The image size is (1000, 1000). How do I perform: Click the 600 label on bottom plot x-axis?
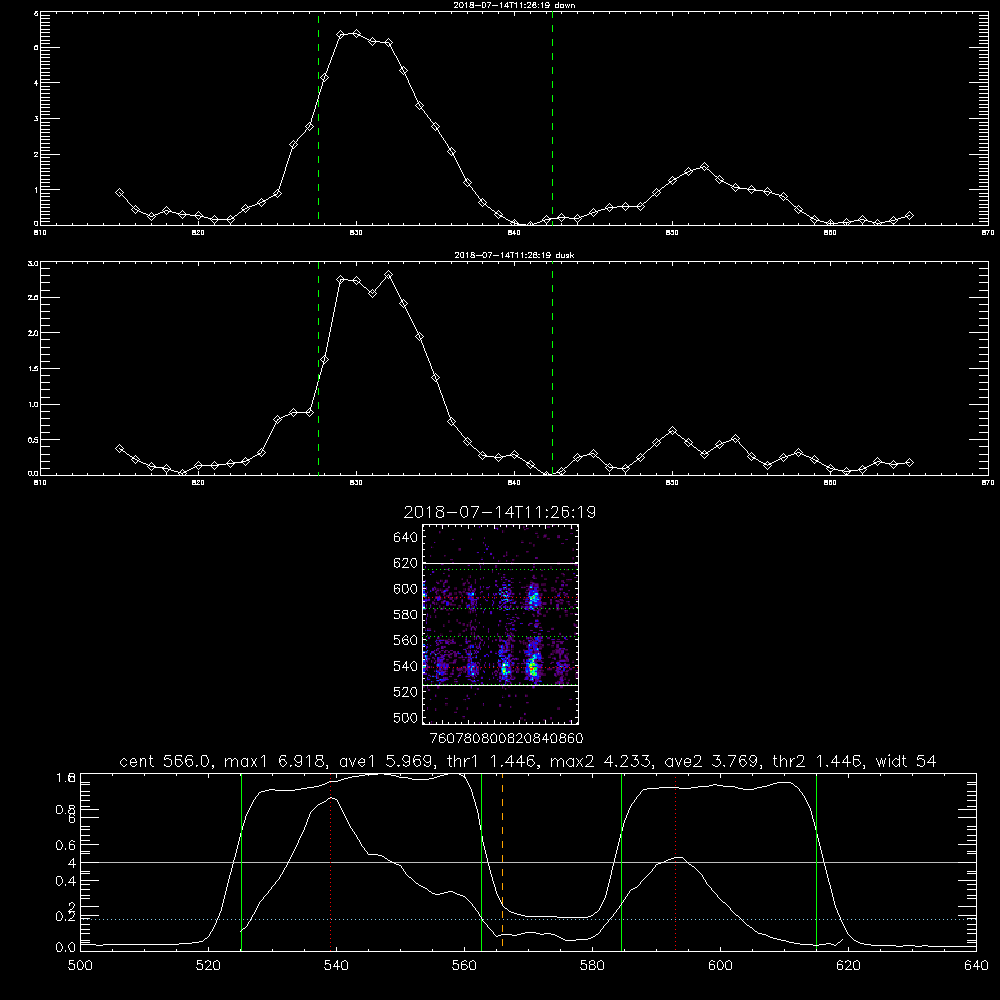721,966
